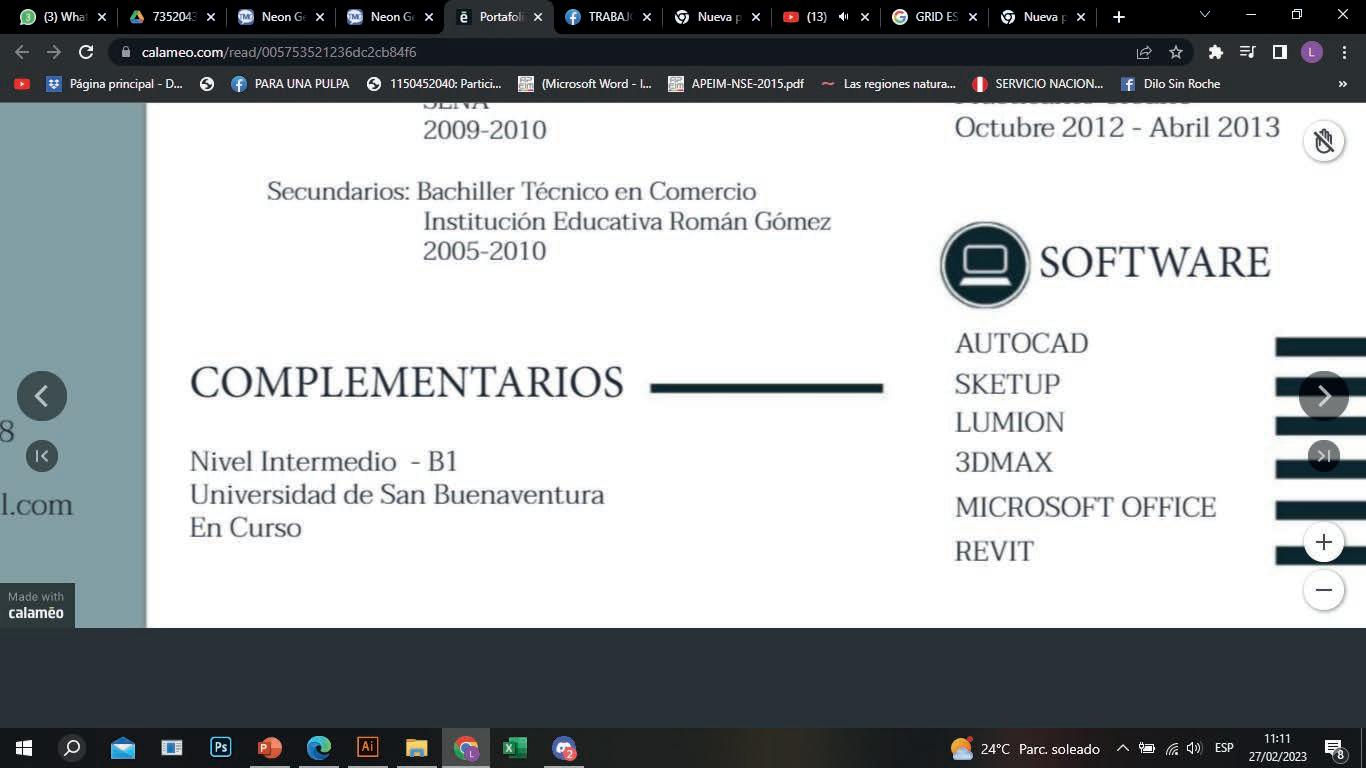
Task: Expand the tab search dropdown arrow
Action: [1204, 16]
